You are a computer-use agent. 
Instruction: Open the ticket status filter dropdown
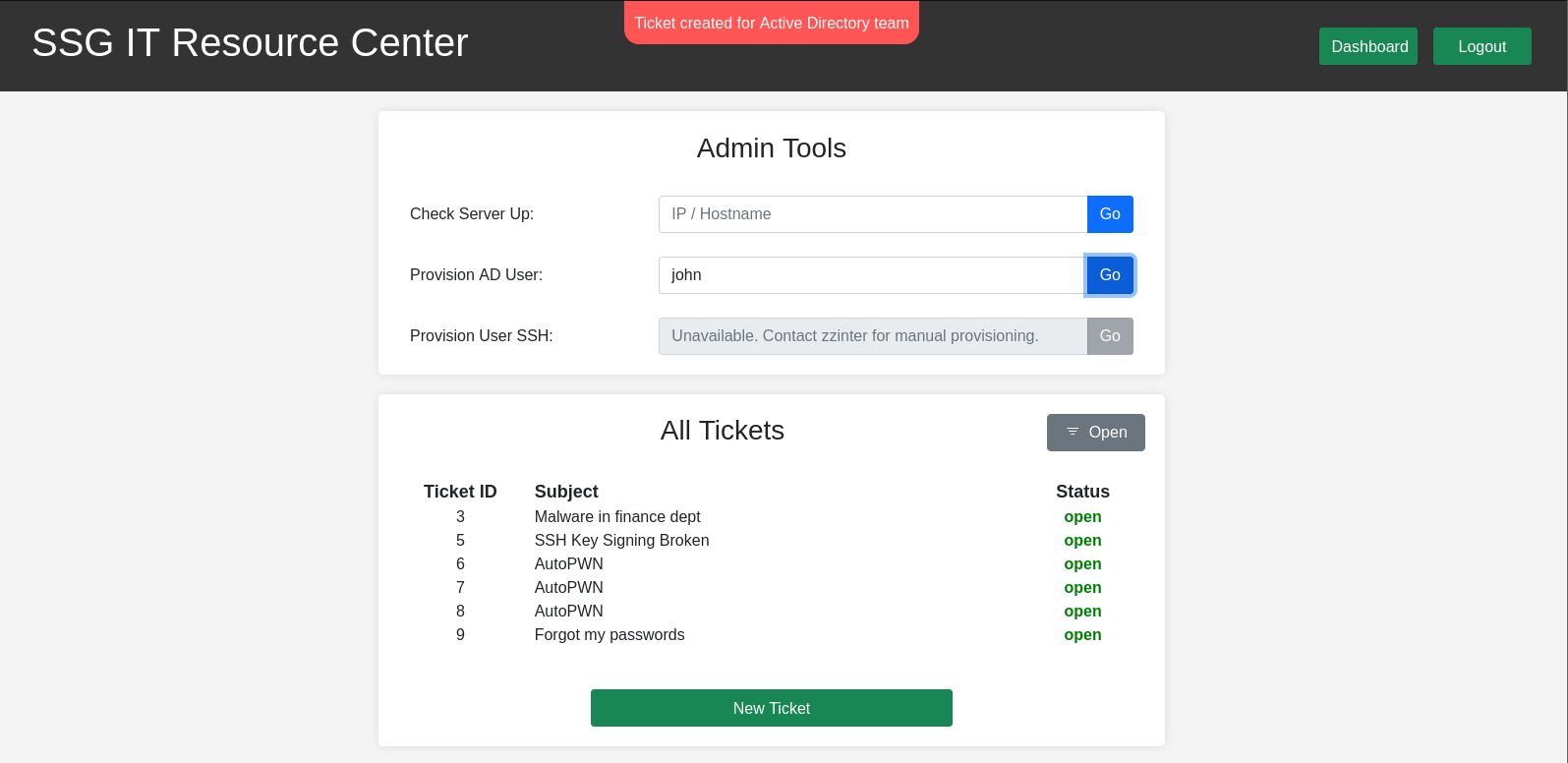coord(1096,433)
